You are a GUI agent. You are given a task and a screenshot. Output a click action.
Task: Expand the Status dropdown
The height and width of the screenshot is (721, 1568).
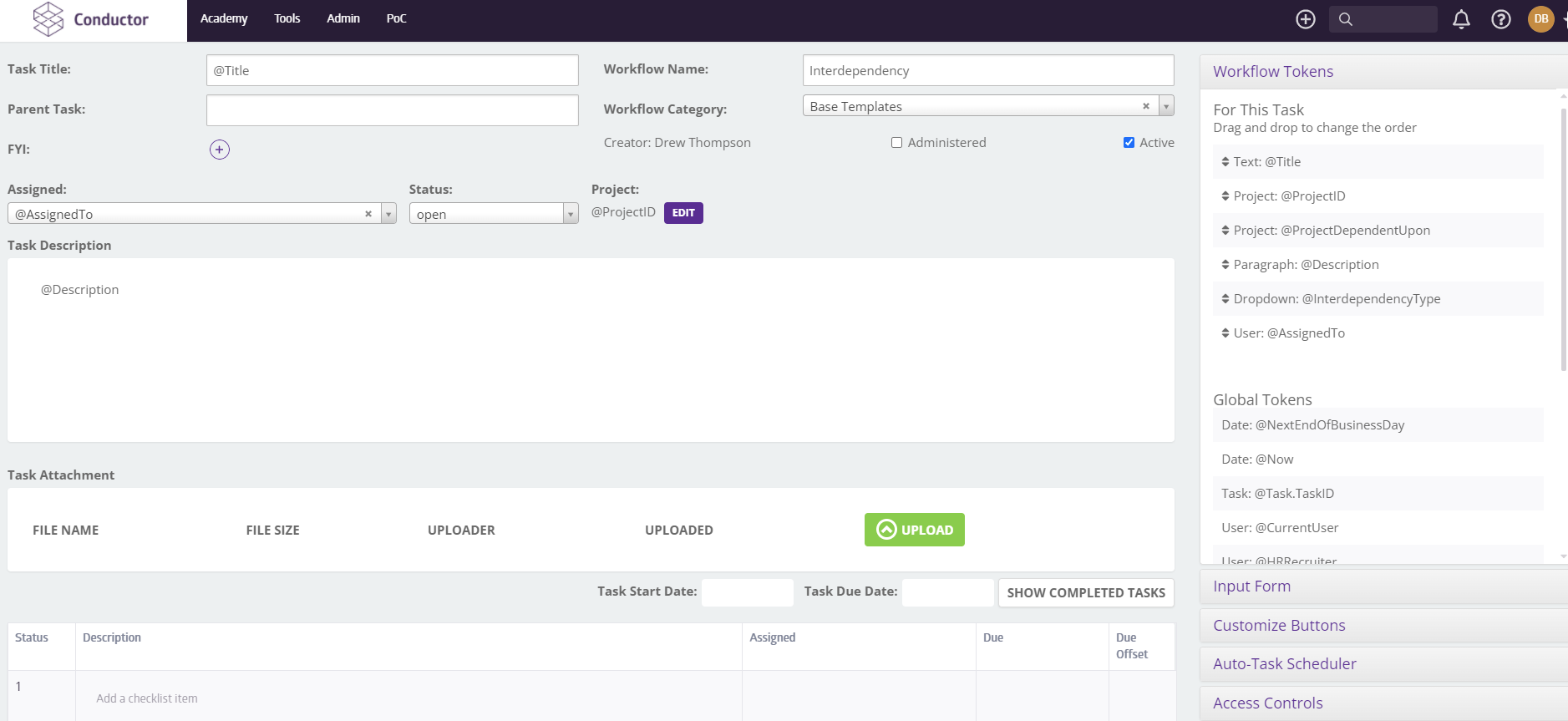[x=571, y=214]
